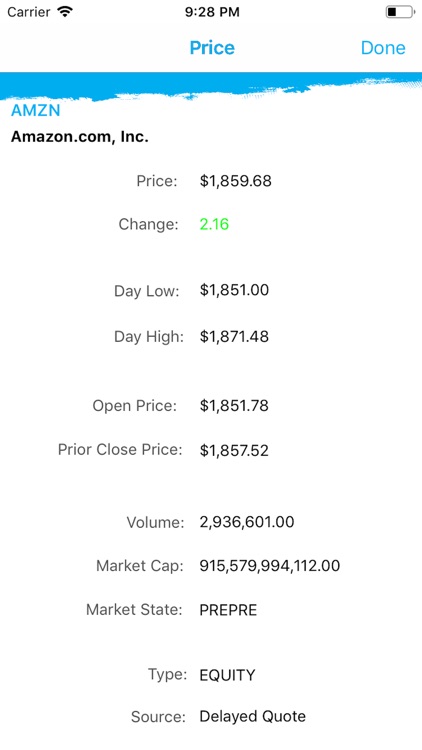This screenshot has width=422, height=750.
Task: Tap the PREPRE market state value
Action: click(x=228, y=610)
